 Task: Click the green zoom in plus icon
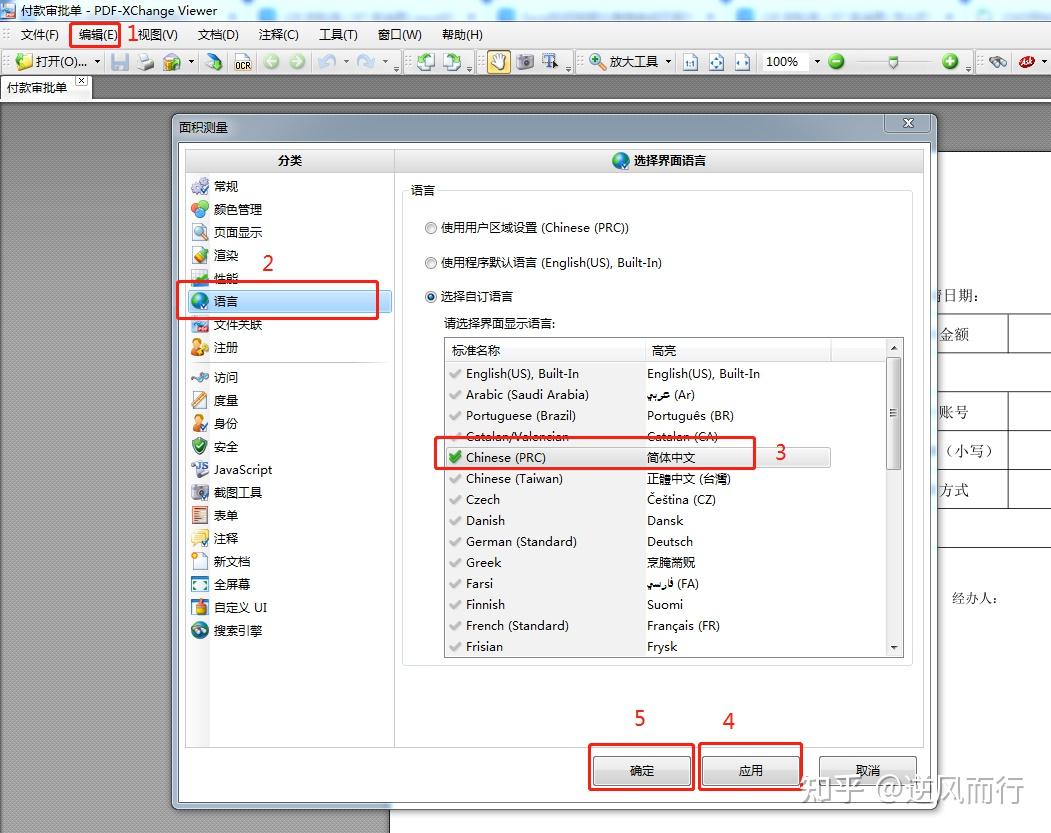pos(950,62)
